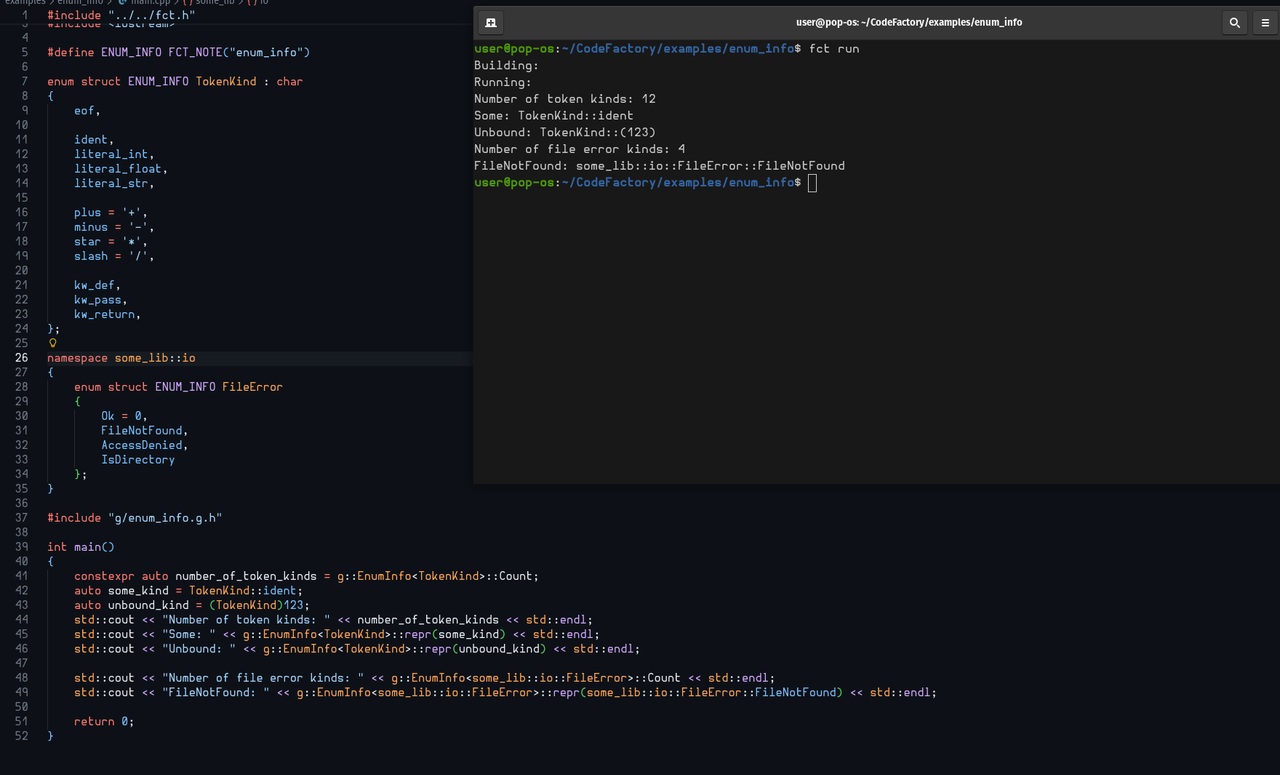Click the cout "Some: " line in the editor
The width and height of the screenshot is (1280, 775).
pos(337,634)
